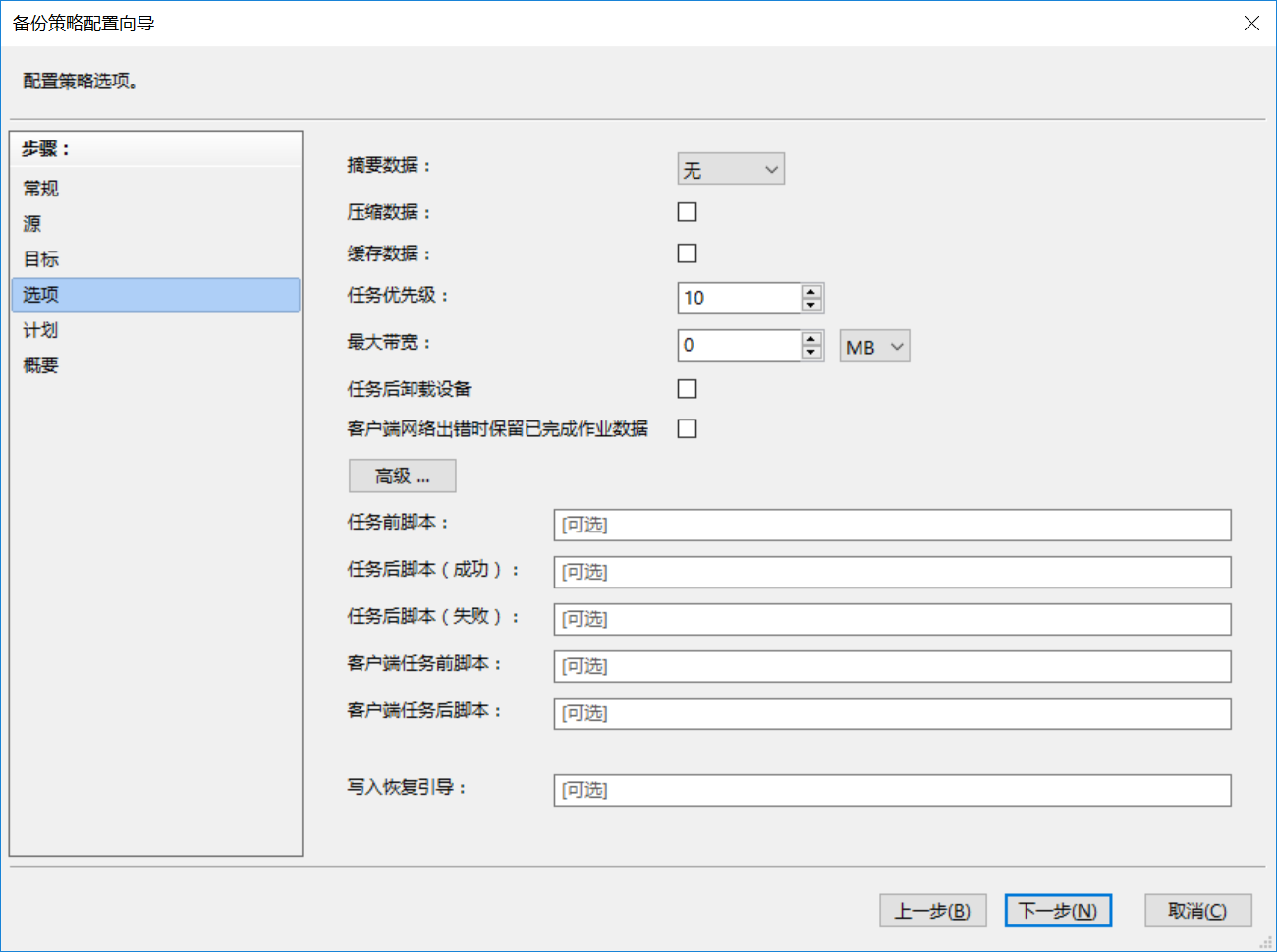Viewport: 1277px width, 952px height.
Task: Switch to the 目标 step
Action: pyautogui.click(x=41, y=259)
